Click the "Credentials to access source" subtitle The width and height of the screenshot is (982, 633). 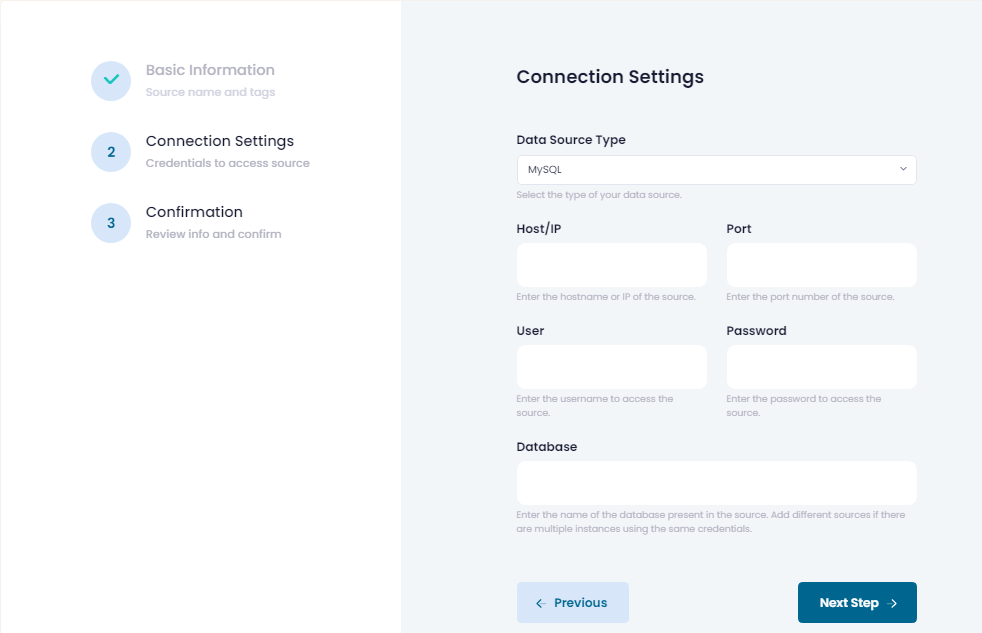coord(227,163)
